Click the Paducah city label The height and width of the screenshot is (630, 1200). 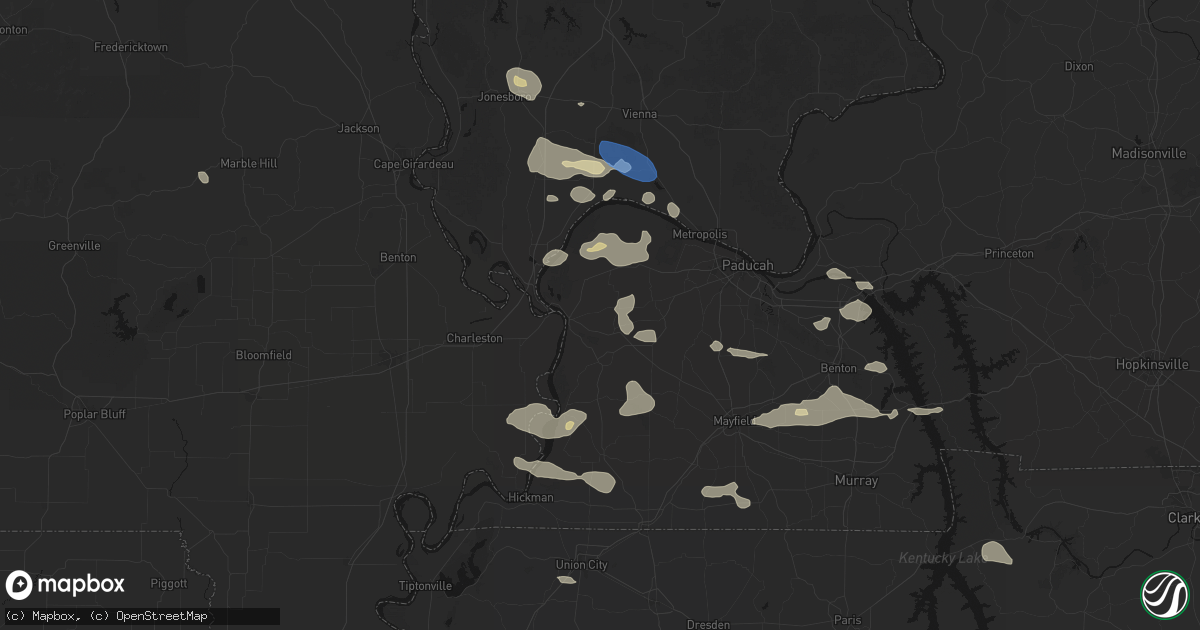point(748,265)
